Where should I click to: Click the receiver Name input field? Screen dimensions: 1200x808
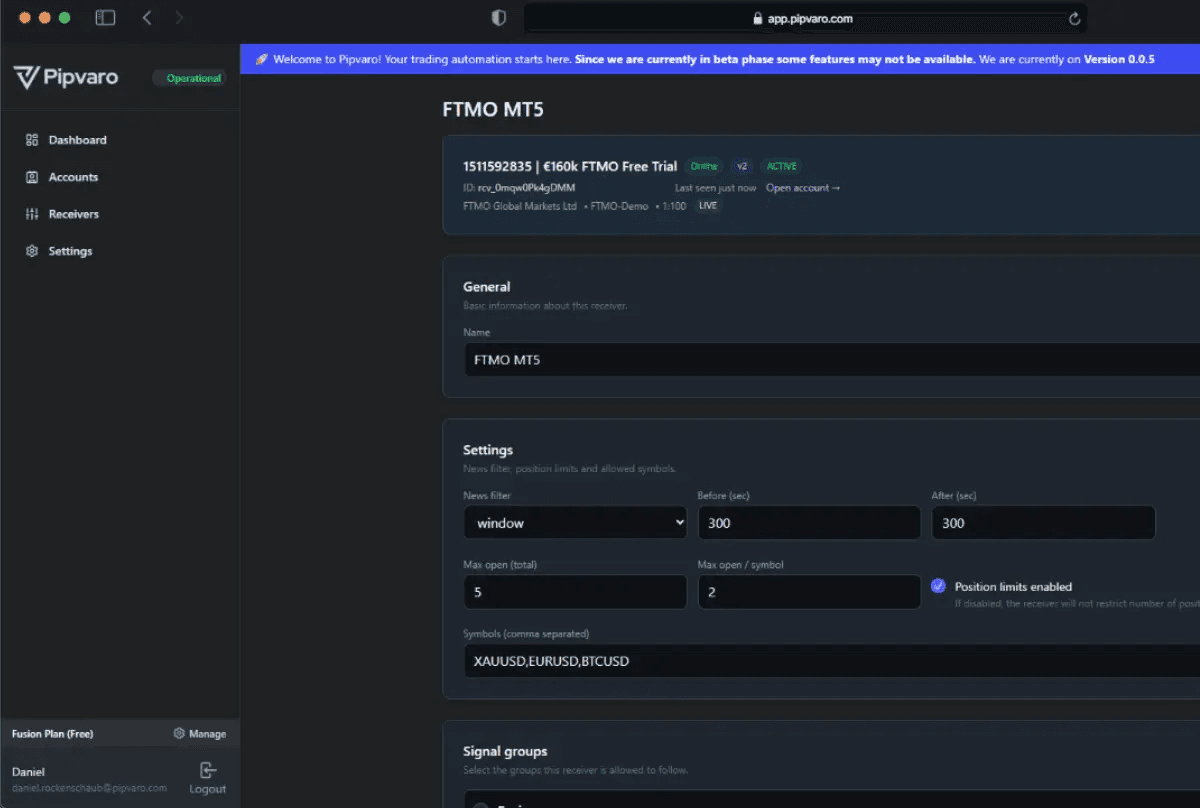click(x=830, y=360)
